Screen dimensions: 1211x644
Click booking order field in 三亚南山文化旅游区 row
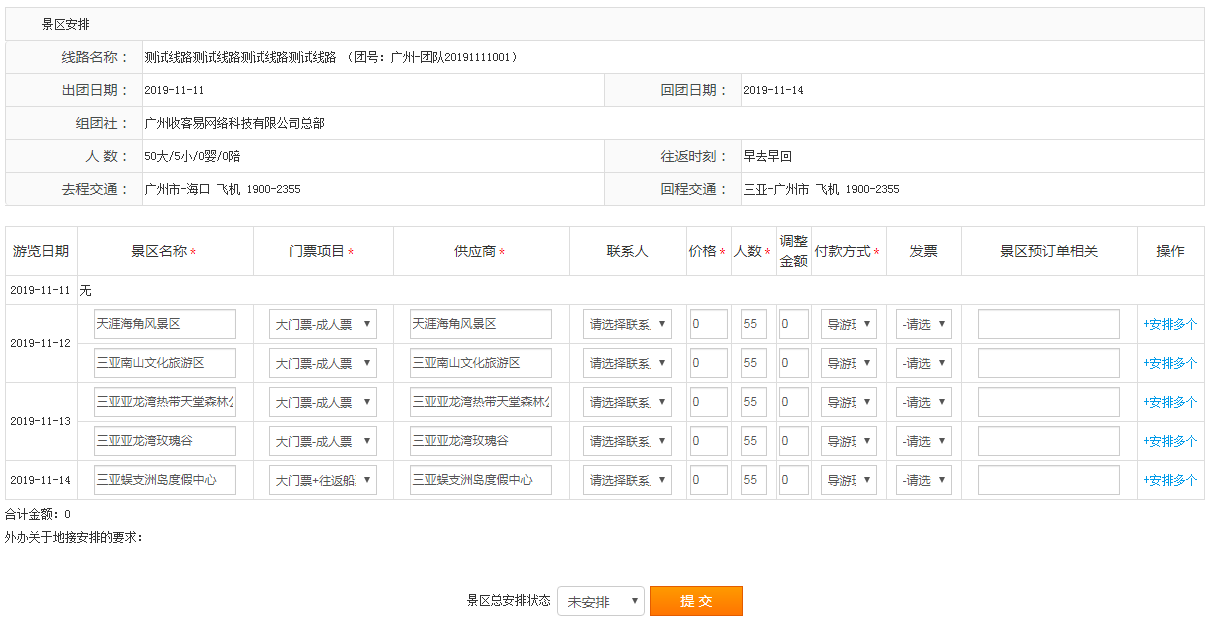coord(1048,363)
